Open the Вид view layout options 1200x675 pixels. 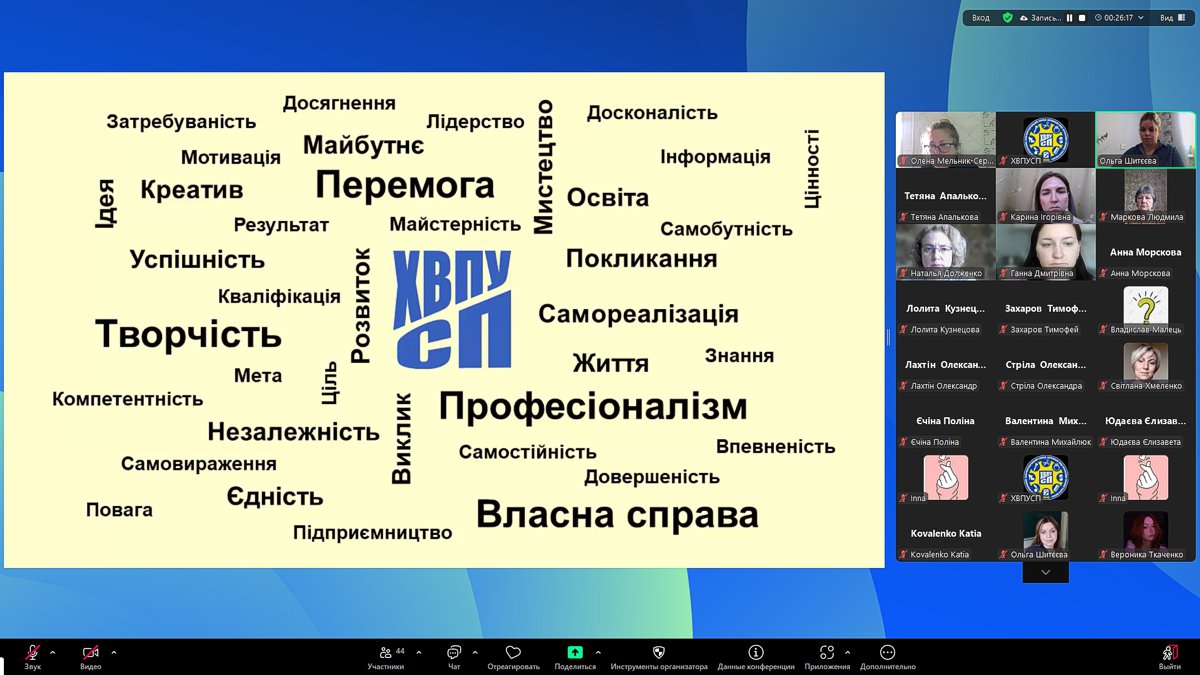pyautogui.click(x=1171, y=18)
